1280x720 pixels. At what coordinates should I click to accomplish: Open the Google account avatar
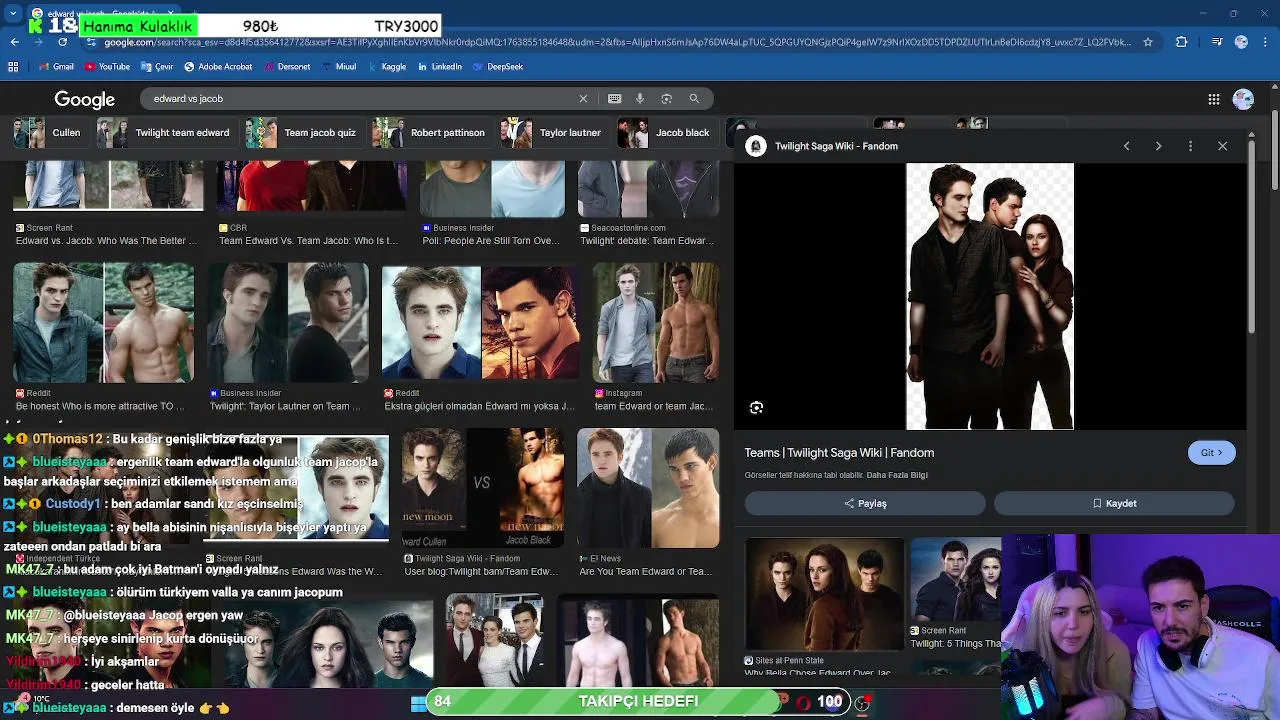(1243, 99)
